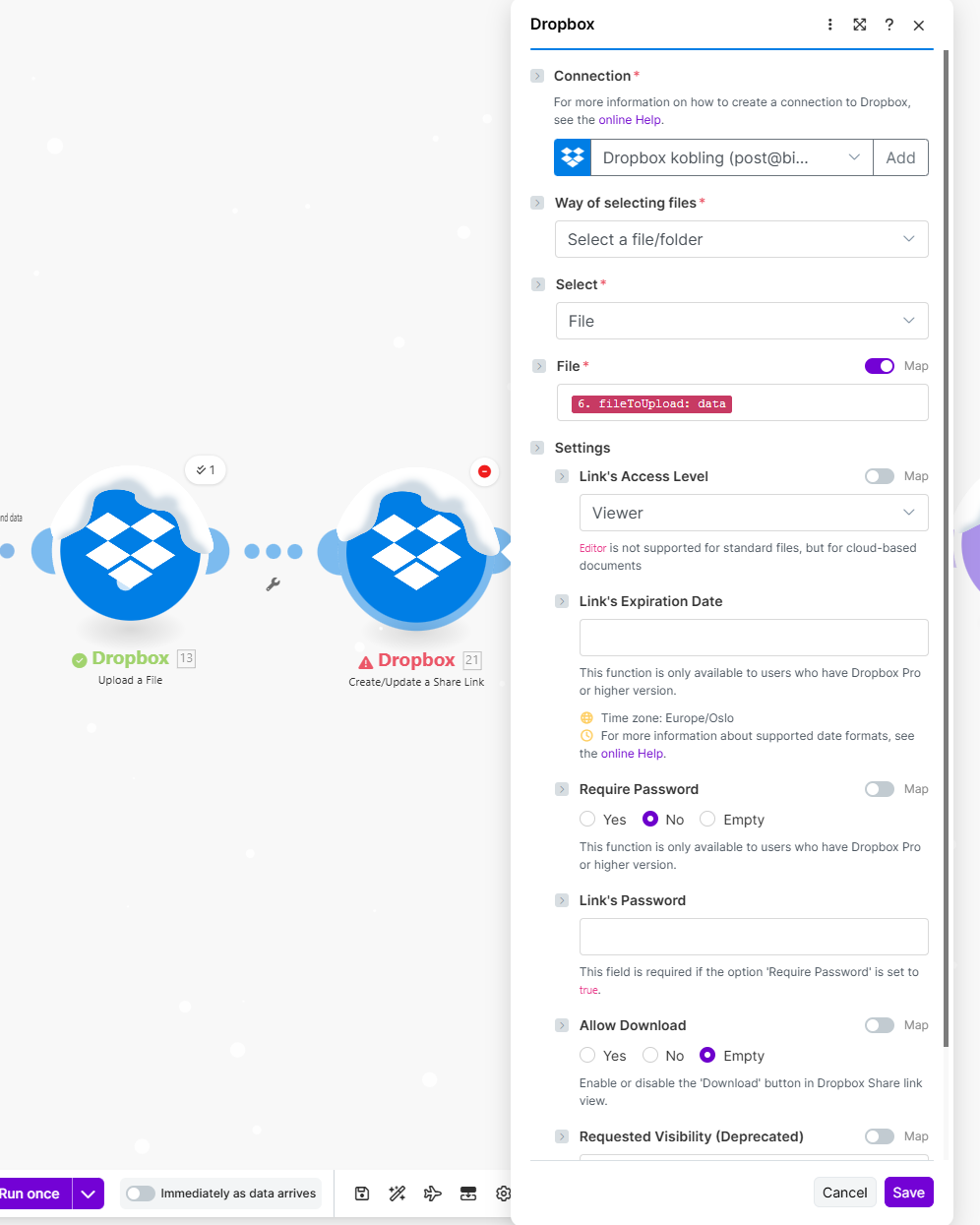Select No radio for Require Password
The width and height of the screenshot is (980, 1225).
click(x=650, y=819)
